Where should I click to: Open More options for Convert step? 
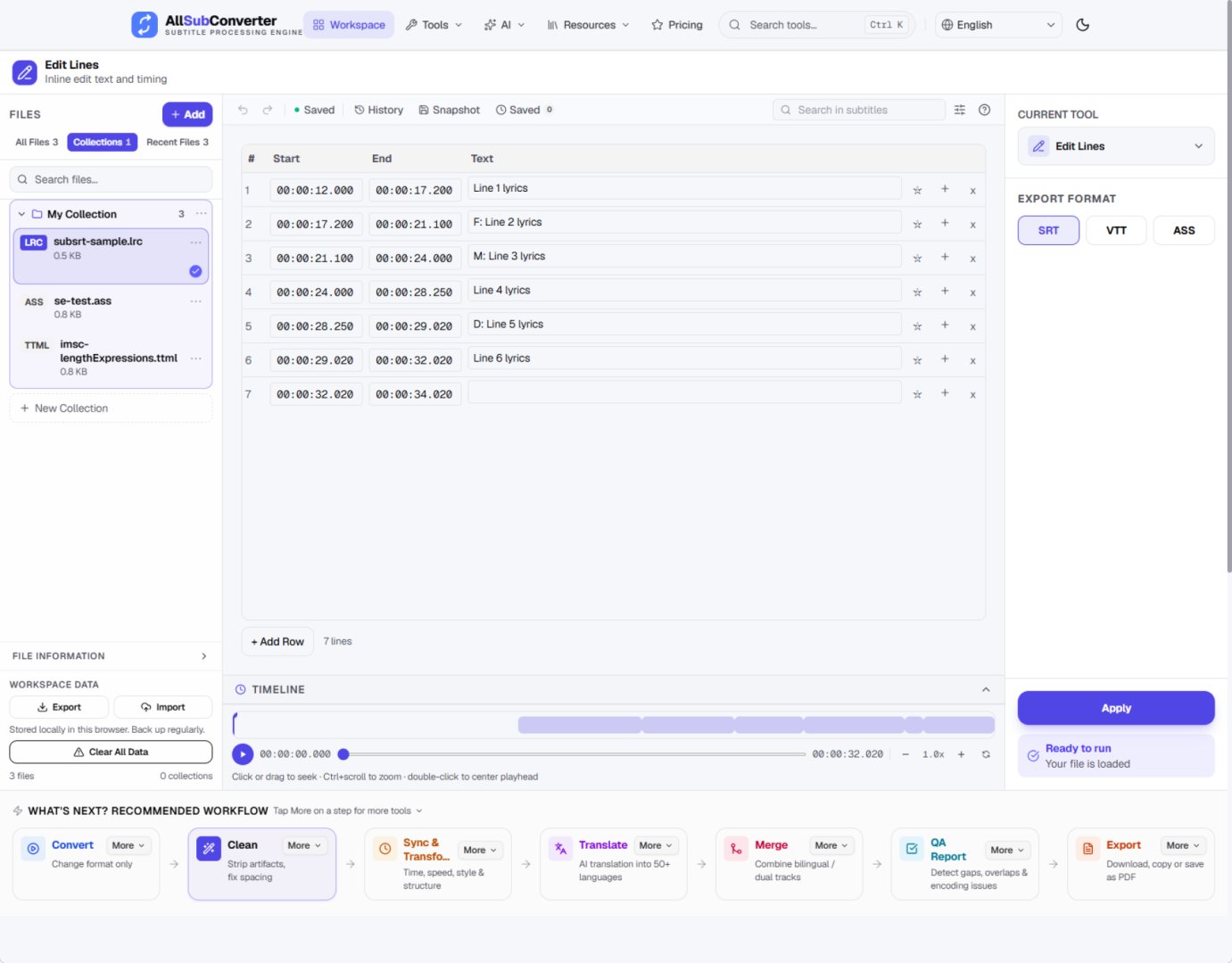(128, 845)
